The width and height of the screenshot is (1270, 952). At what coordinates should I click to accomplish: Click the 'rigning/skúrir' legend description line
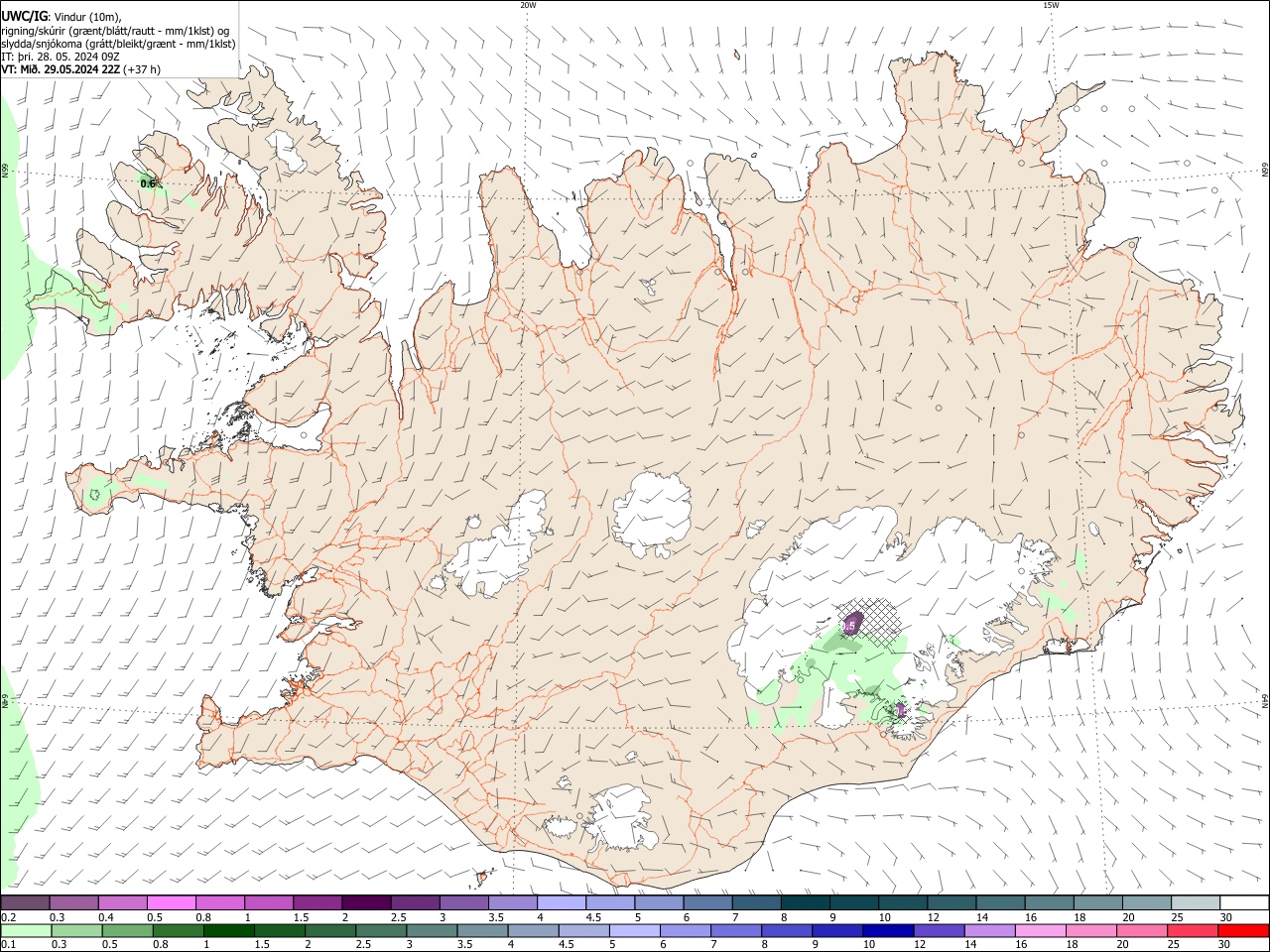115,30
